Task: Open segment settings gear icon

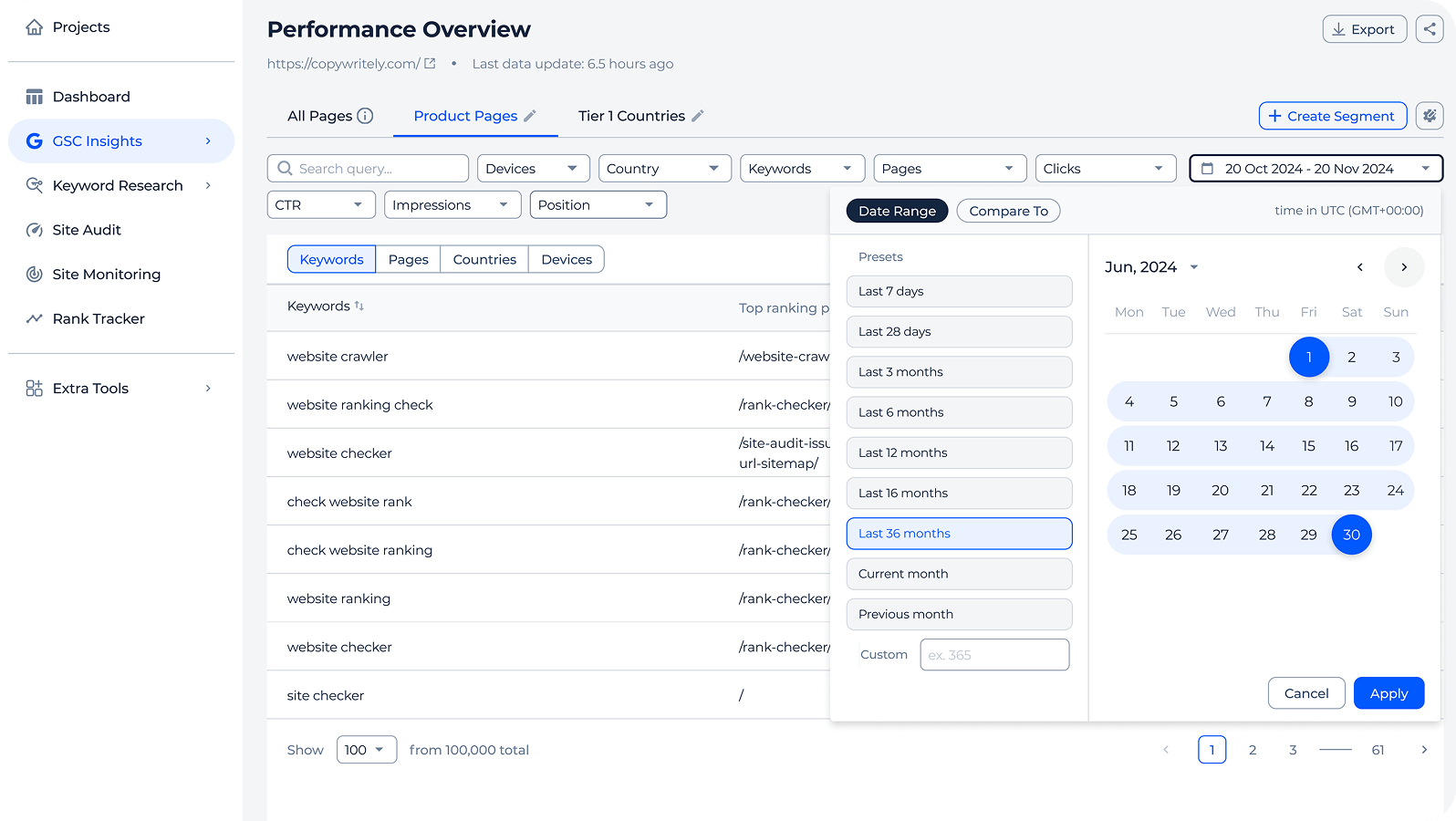Action: (1430, 116)
